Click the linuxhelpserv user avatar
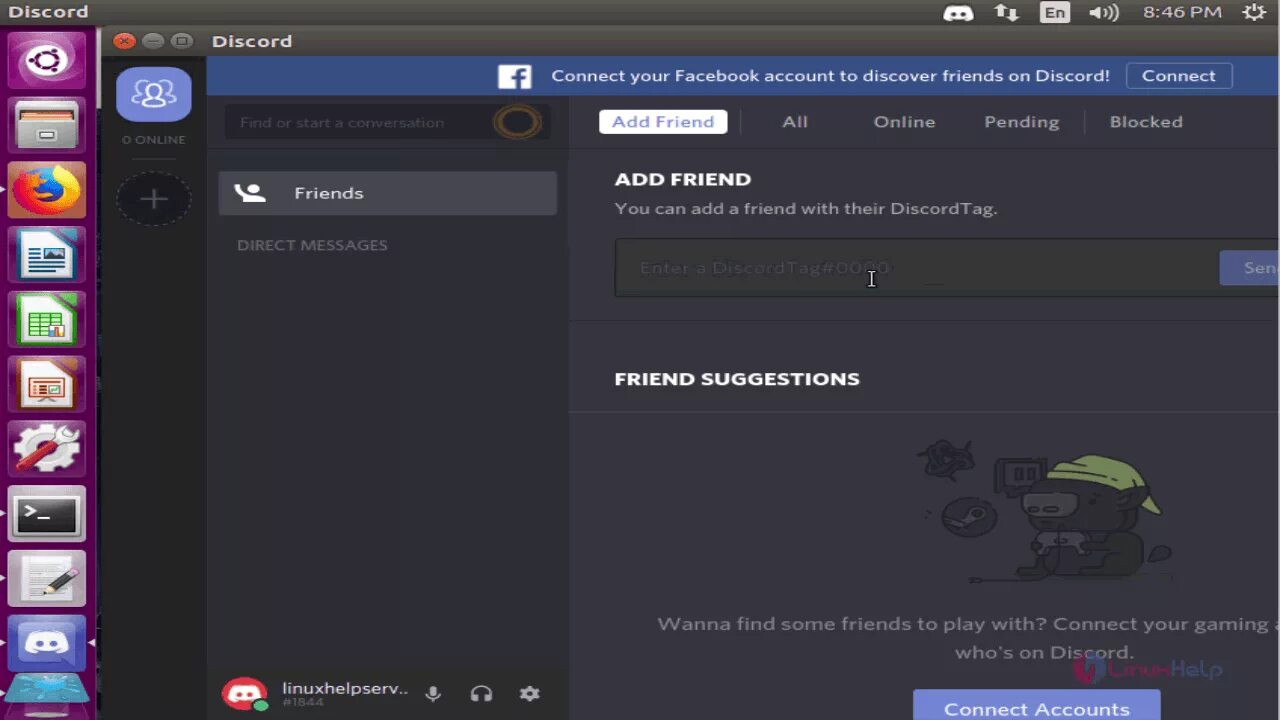 click(244, 693)
